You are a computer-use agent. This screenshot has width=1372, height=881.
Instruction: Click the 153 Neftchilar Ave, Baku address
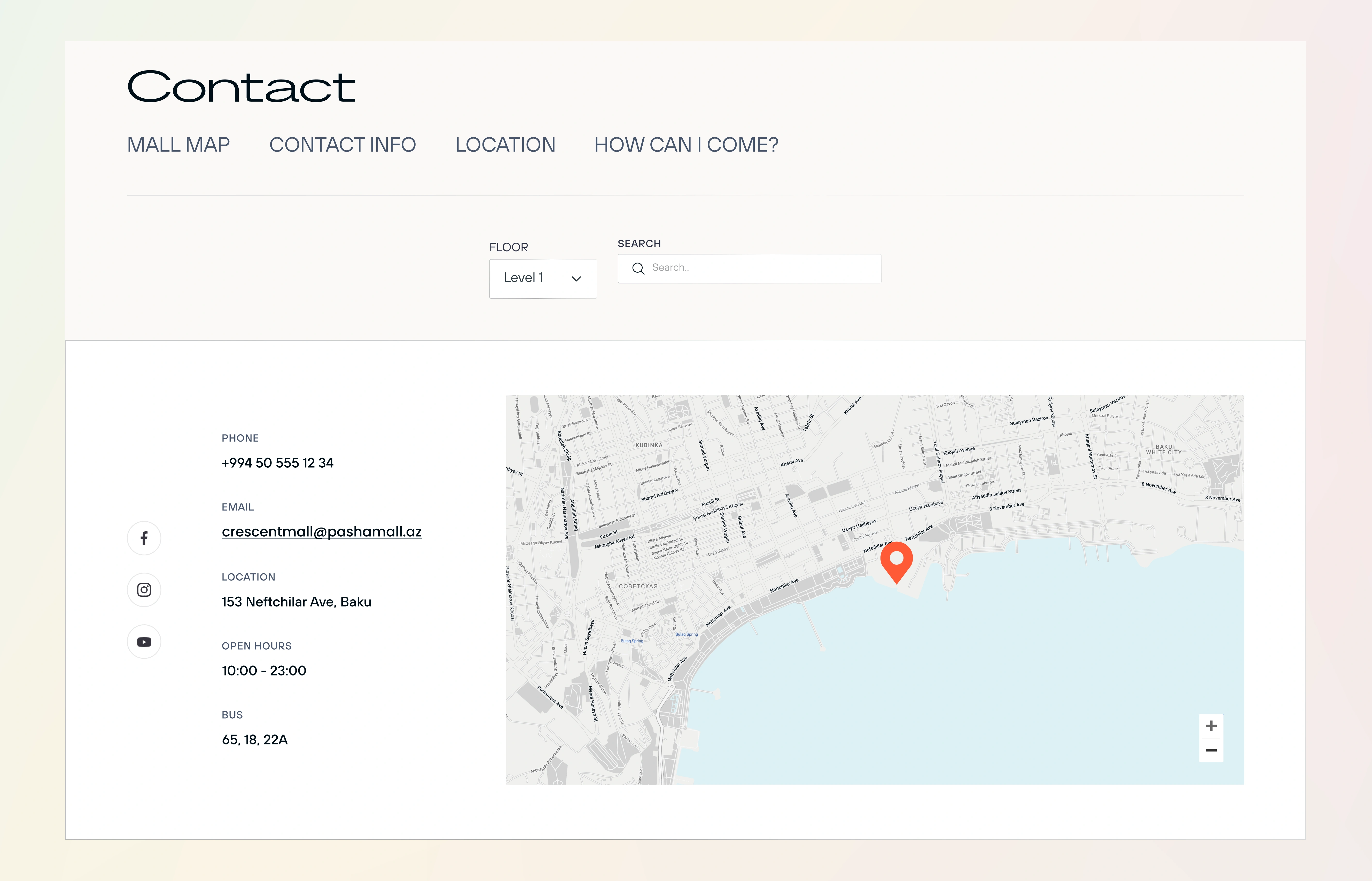[x=296, y=602]
